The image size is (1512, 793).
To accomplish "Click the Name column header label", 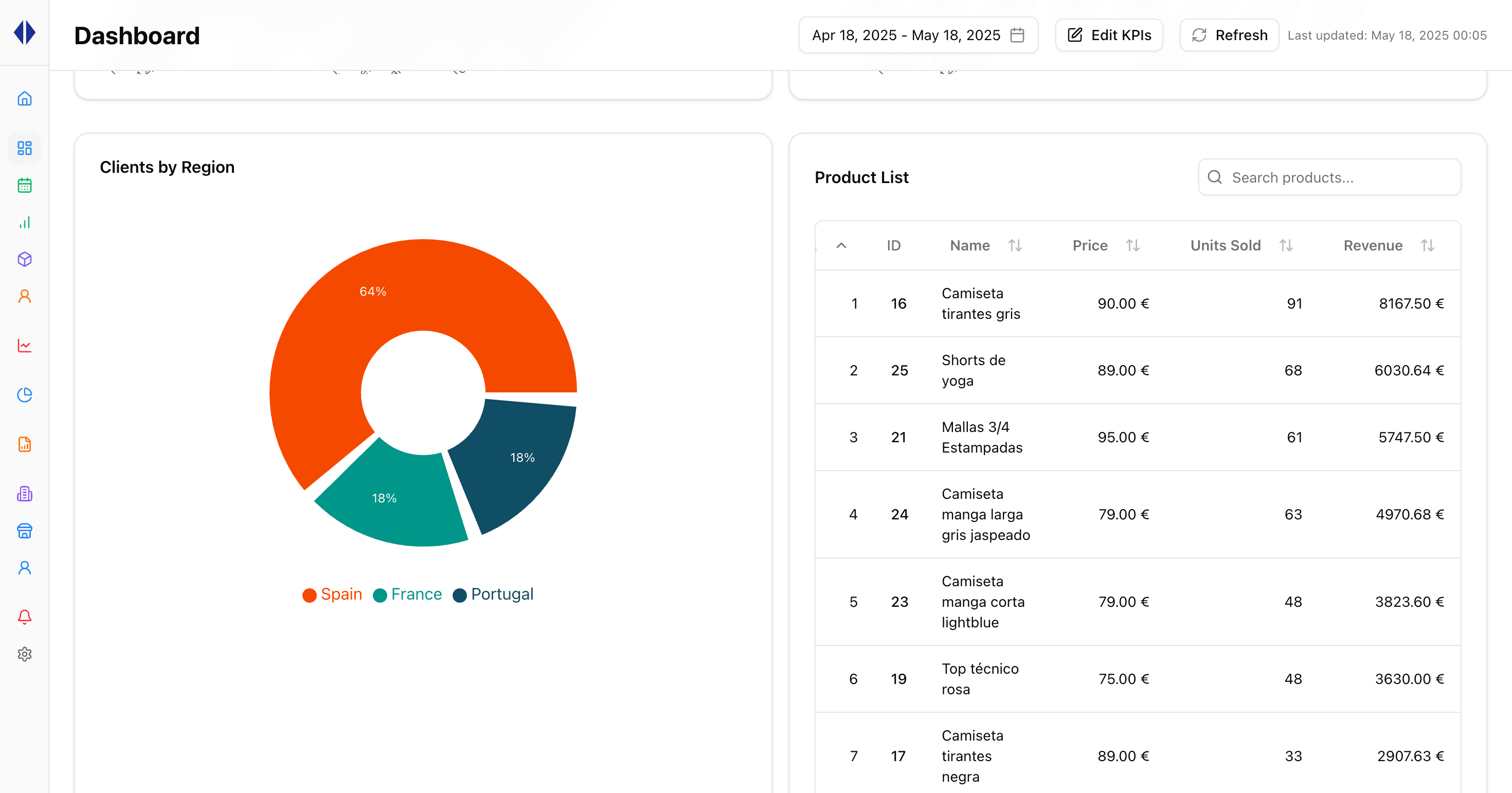I will 969,245.
